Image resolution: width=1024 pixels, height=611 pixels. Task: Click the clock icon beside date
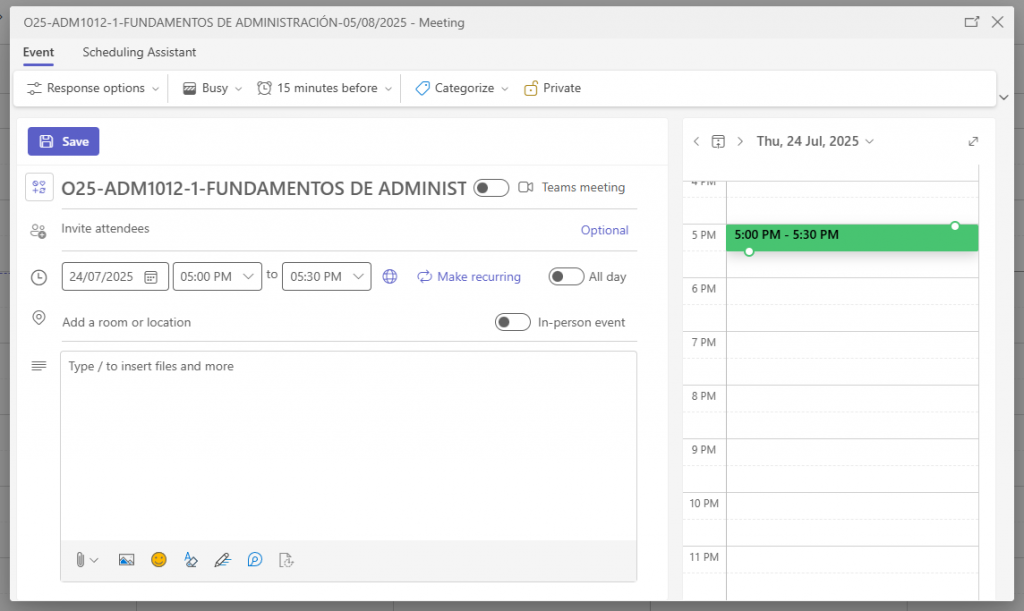pos(39,277)
